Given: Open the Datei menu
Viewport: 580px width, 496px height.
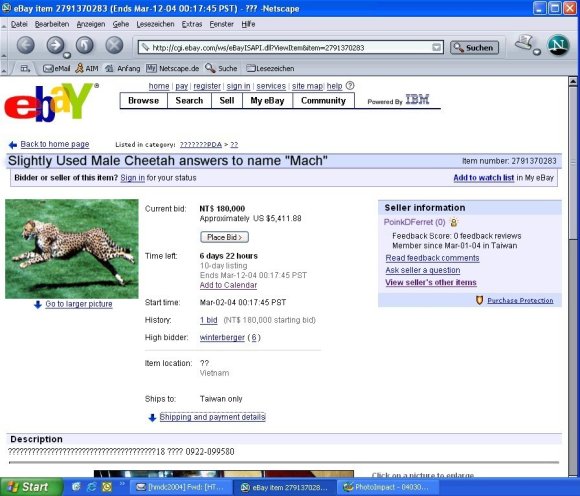Looking at the screenshot, I should [x=19, y=24].
